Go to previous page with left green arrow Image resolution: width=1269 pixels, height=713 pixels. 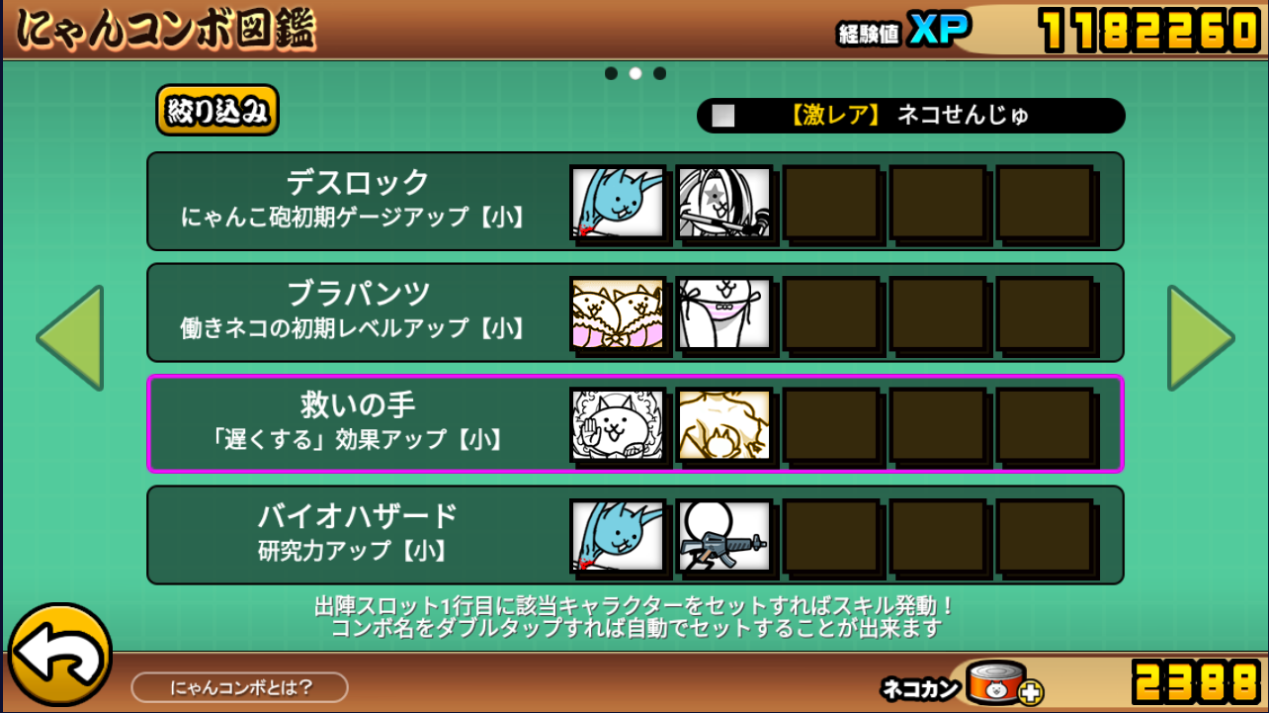click(x=70, y=338)
